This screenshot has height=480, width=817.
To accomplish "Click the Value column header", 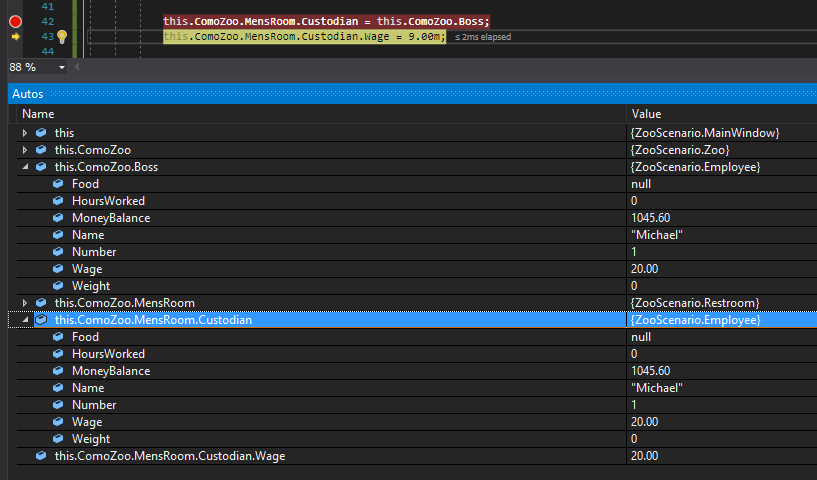I will click(646, 114).
